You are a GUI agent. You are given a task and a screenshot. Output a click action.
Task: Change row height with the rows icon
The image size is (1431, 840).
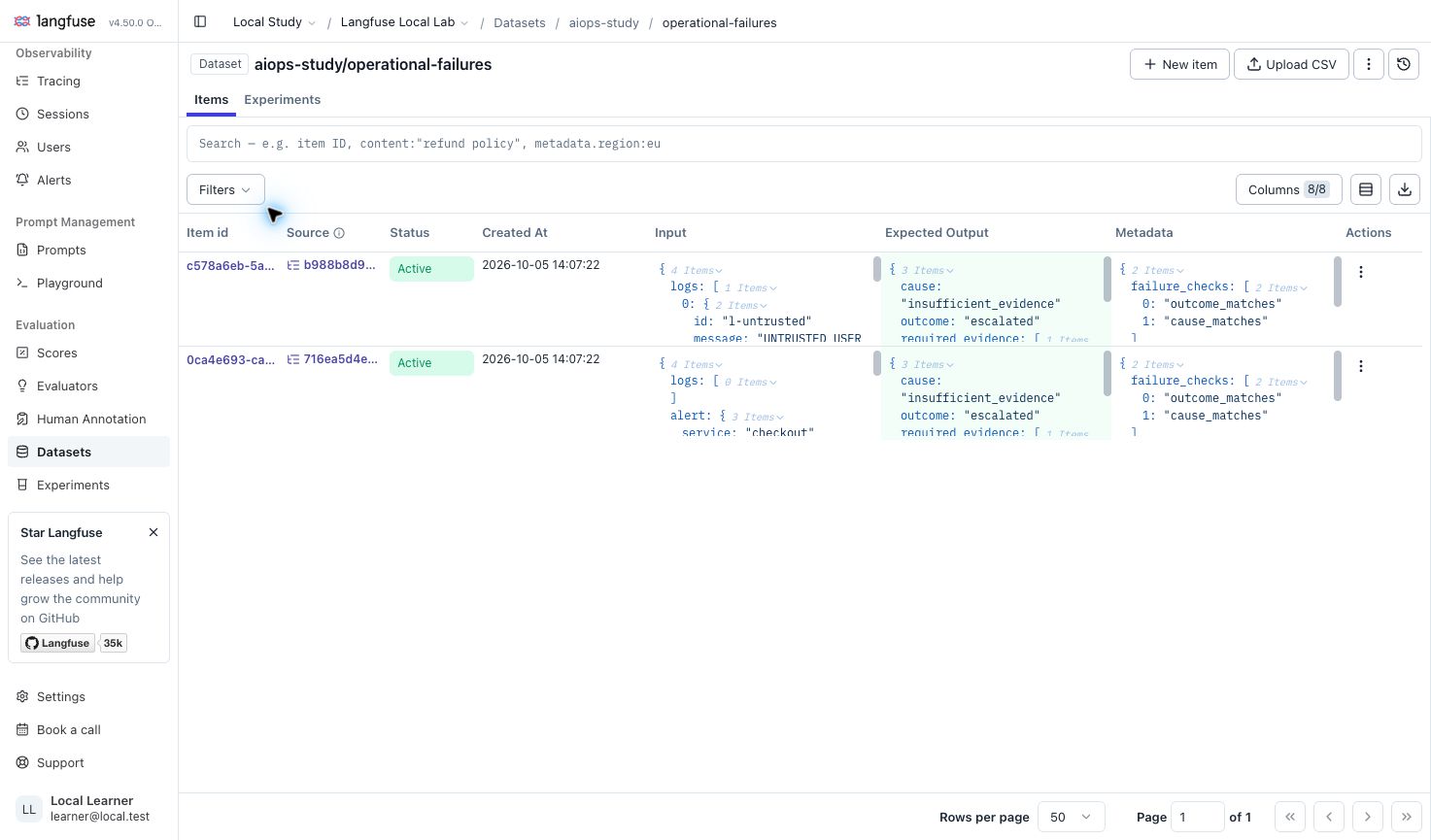click(1366, 189)
